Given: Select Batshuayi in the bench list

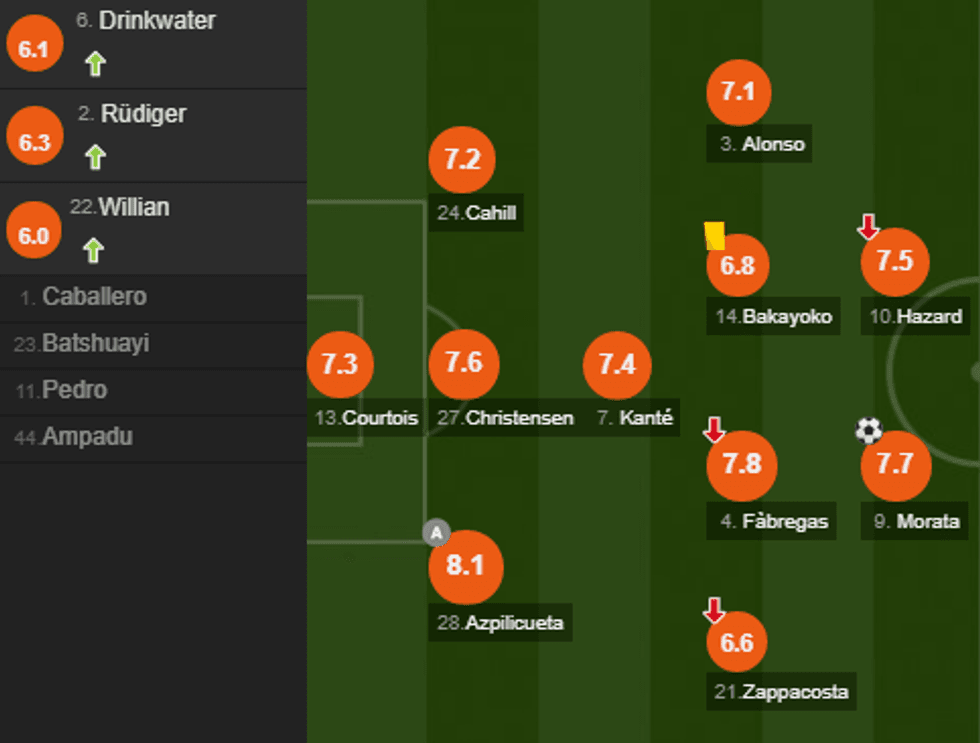Looking at the screenshot, I should coord(95,344).
